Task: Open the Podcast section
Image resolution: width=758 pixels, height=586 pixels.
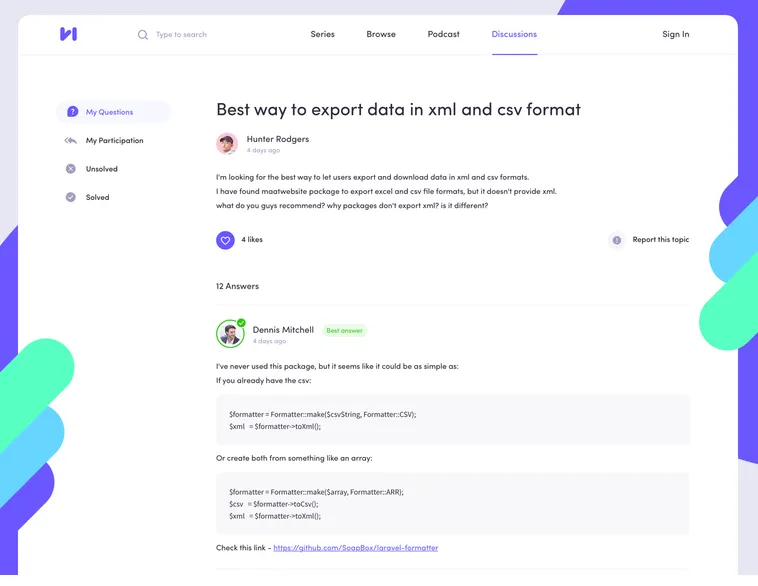Action: (444, 34)
